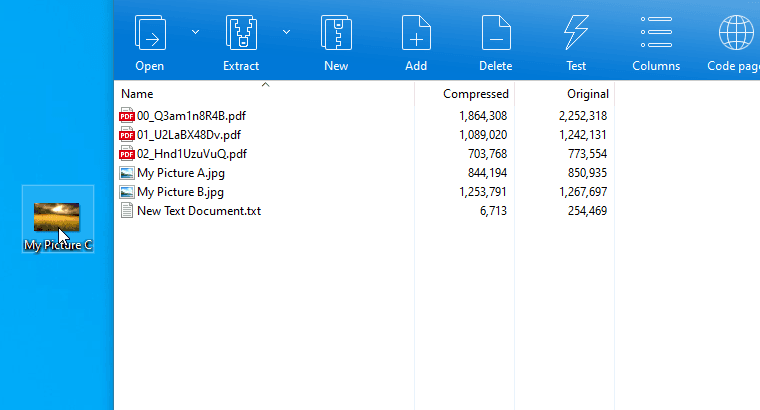Expand the dropdown arrow beside Open
This screenshot has width=760, height=410.
coord(195,32)
